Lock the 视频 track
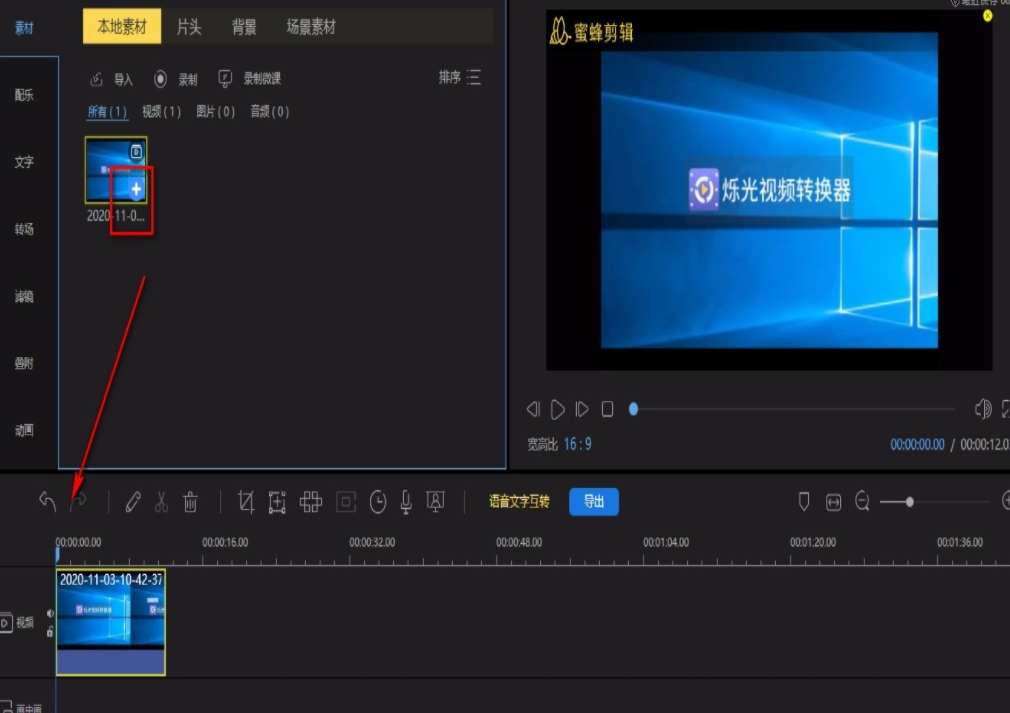This screenshot has height=713, width=1010. click(x=50, y=632)
